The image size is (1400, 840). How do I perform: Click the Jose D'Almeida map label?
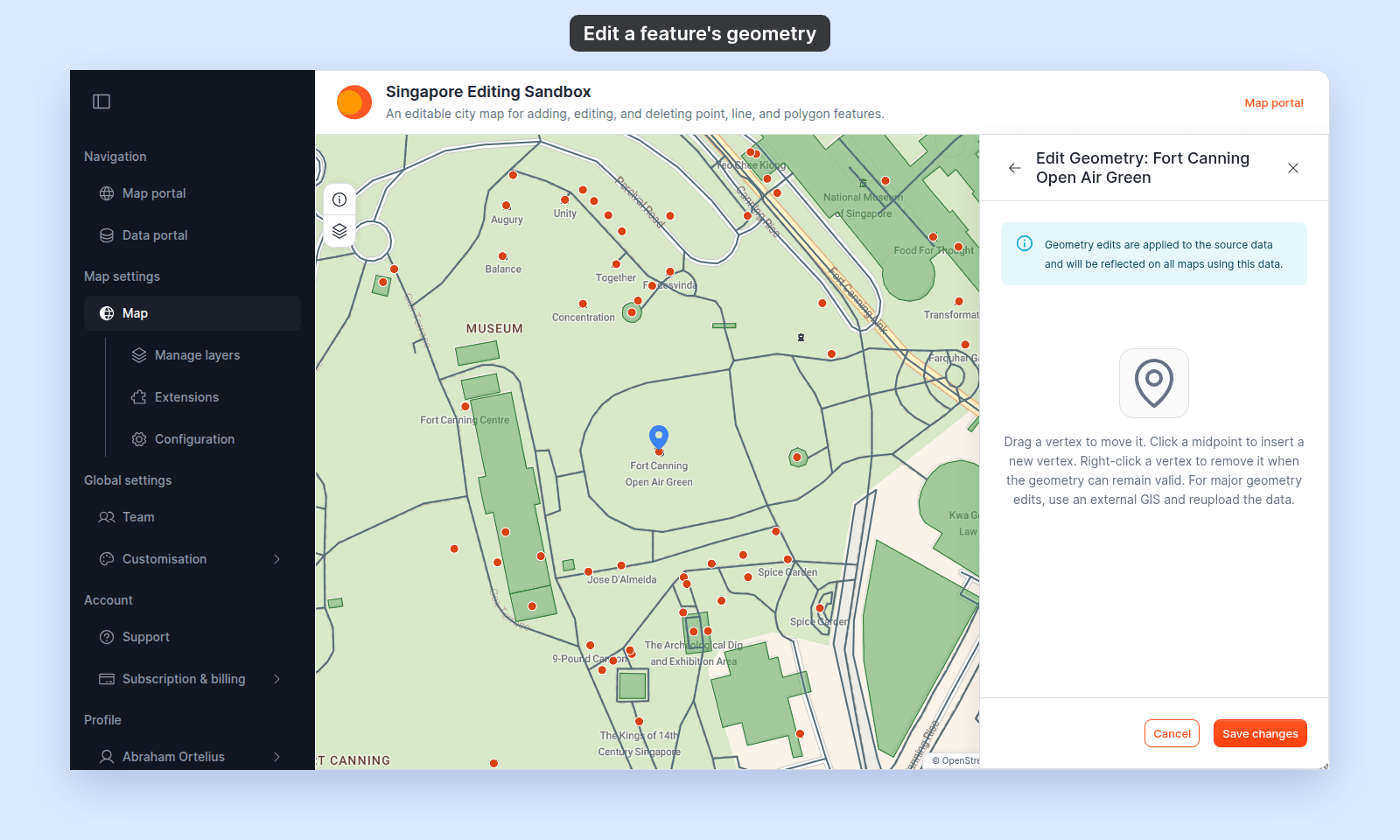coord(622,579)
